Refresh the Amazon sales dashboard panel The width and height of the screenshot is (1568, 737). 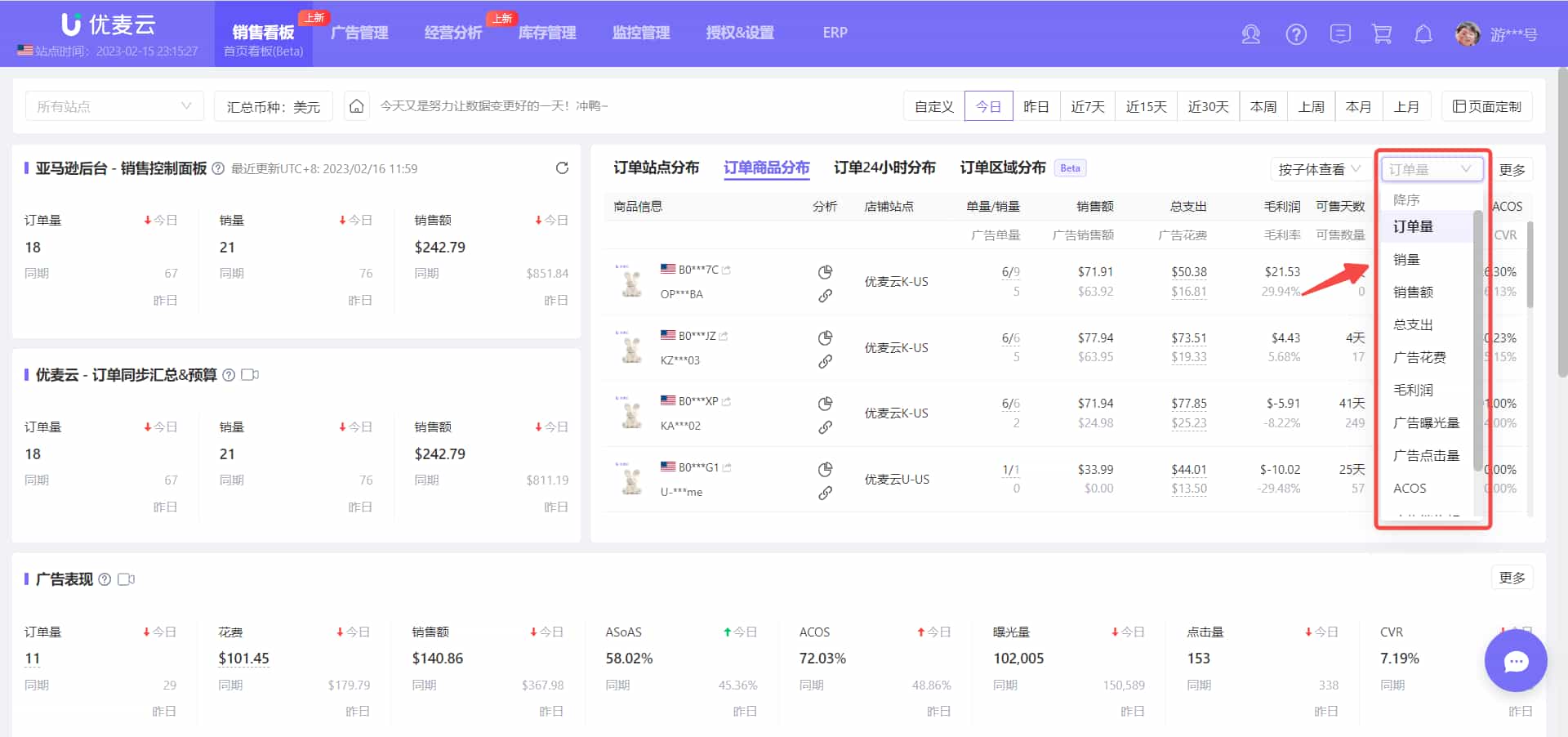562,168
